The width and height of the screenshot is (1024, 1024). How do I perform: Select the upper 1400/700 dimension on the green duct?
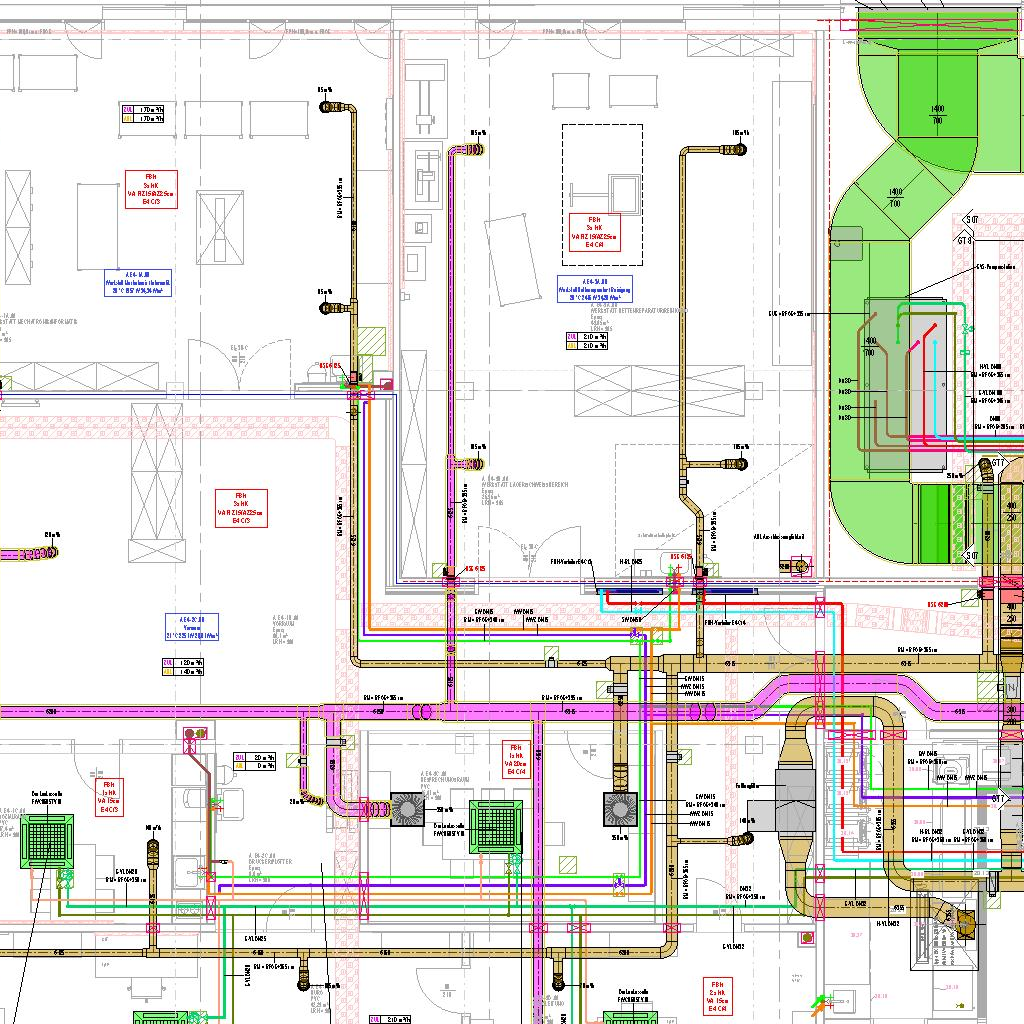[937, 113]
